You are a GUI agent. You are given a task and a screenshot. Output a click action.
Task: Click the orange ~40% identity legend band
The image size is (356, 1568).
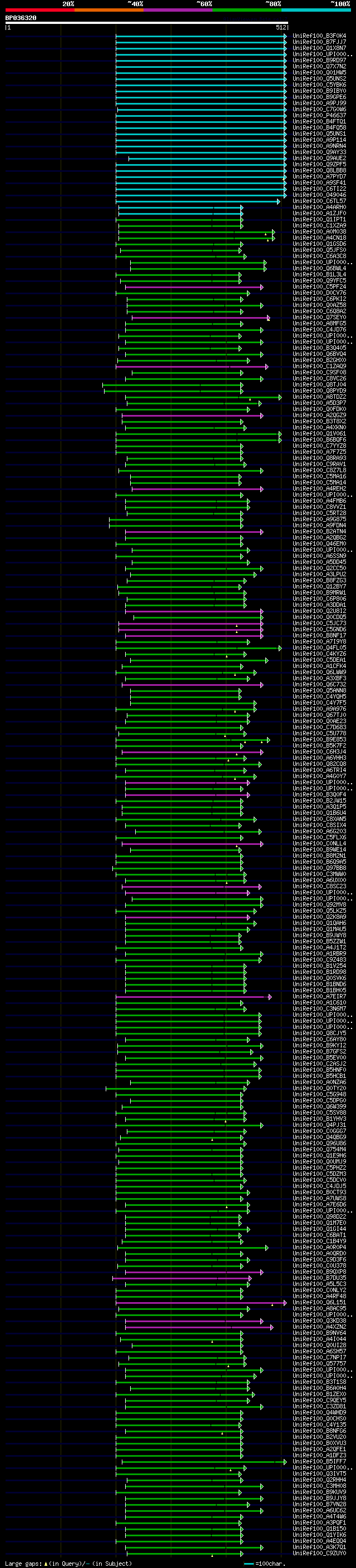(109, 10)
